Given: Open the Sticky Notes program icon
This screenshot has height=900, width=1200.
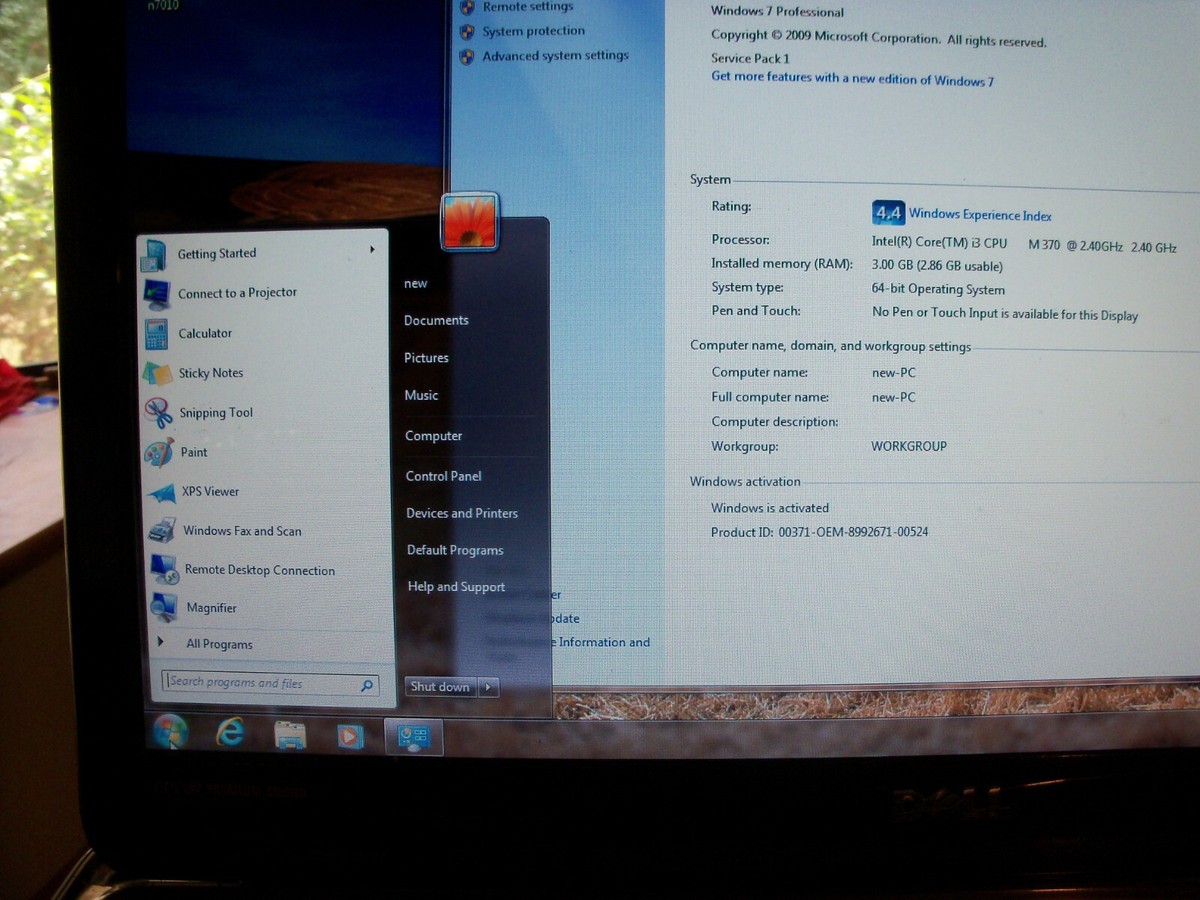Looking at the screenshot, I should click(157, 373).
